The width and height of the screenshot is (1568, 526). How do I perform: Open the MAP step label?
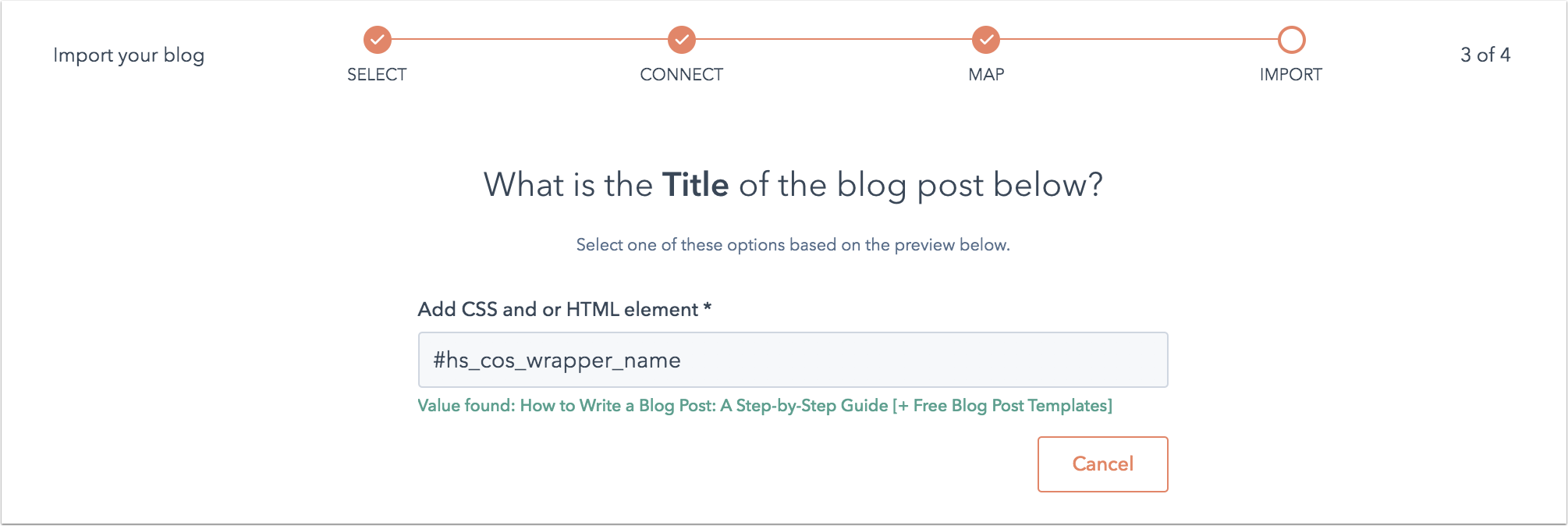pyautogui.click(x=986, y=75)
